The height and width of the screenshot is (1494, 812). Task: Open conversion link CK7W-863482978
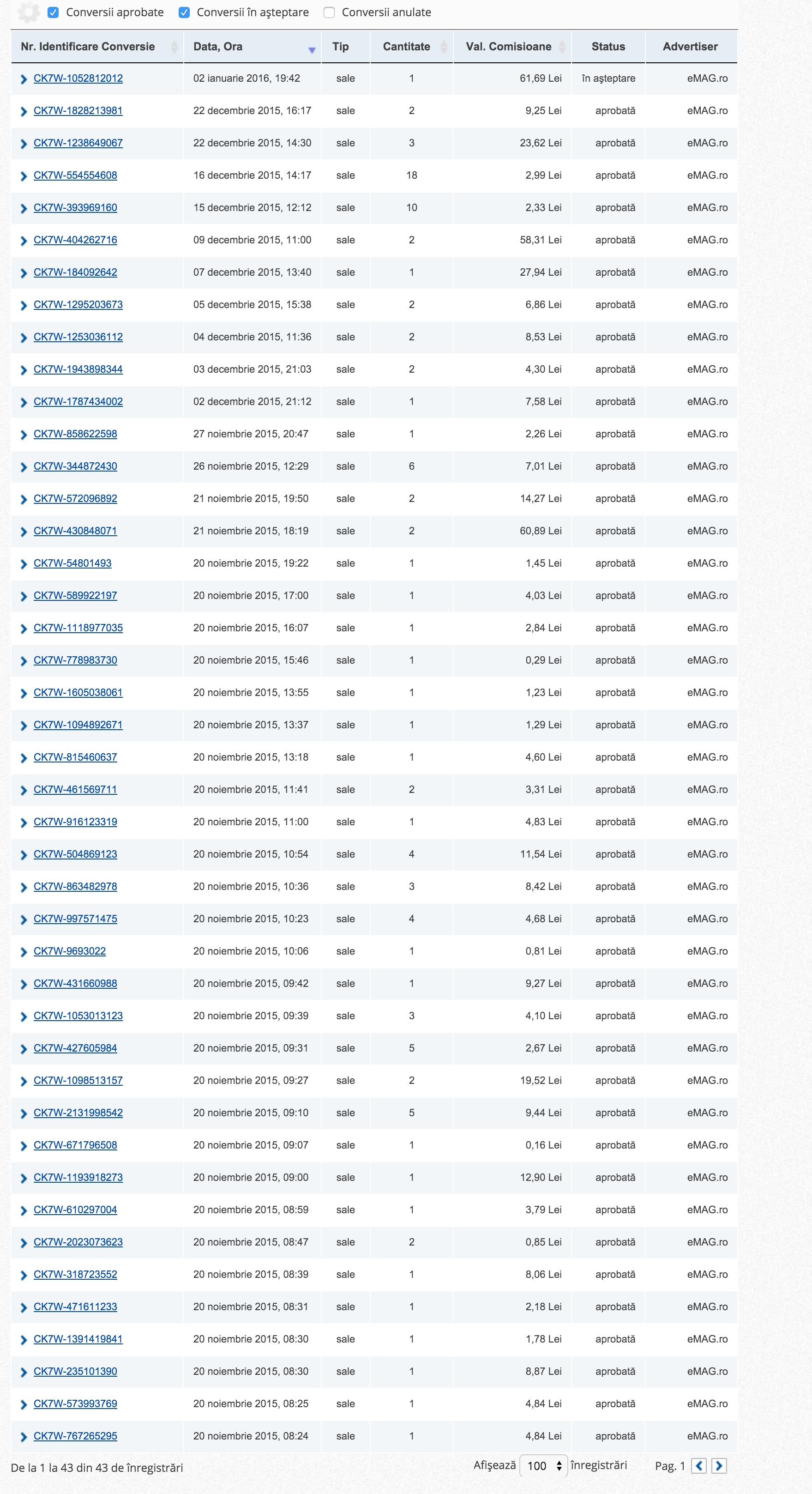pyautogui.click(x=75, y=886)
